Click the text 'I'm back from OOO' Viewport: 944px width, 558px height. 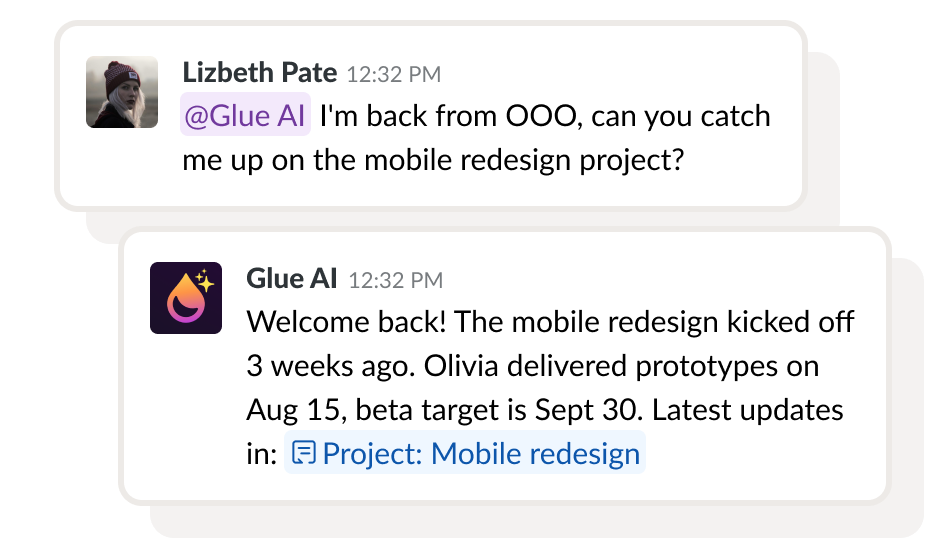[447, 116]
